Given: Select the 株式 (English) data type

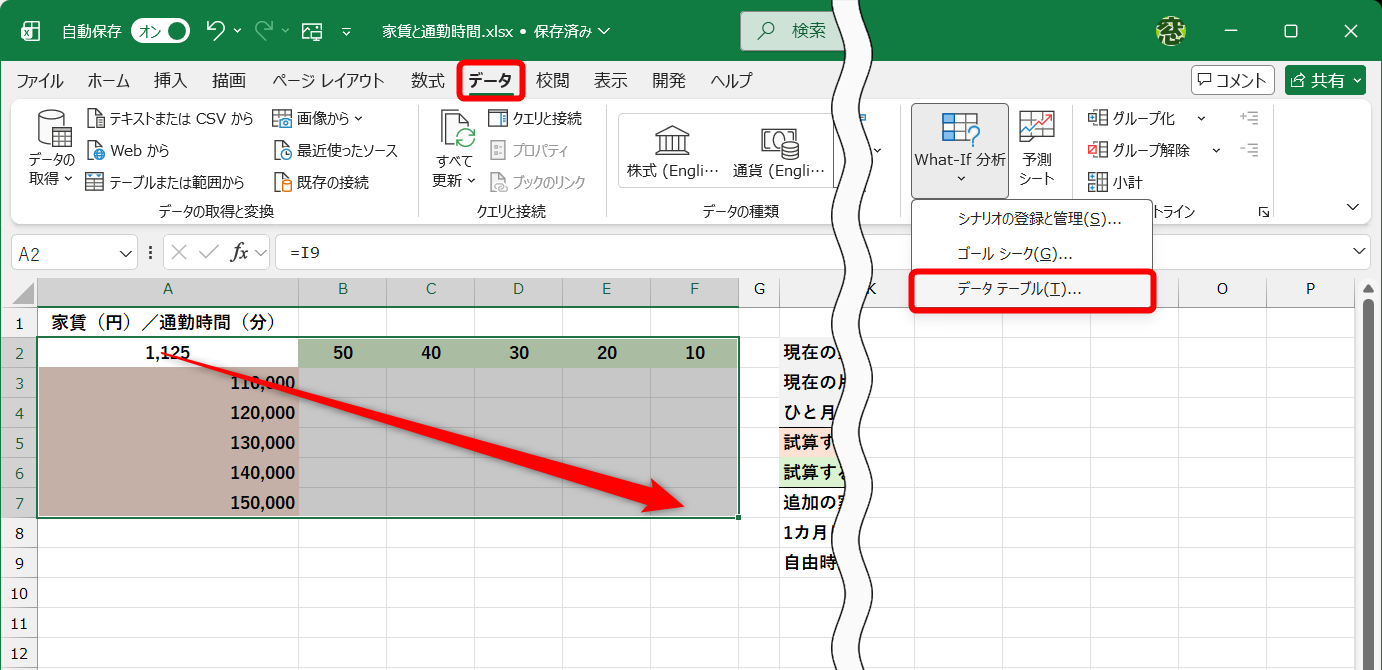Looking at the screenshot, I should [x=672, y=151].
